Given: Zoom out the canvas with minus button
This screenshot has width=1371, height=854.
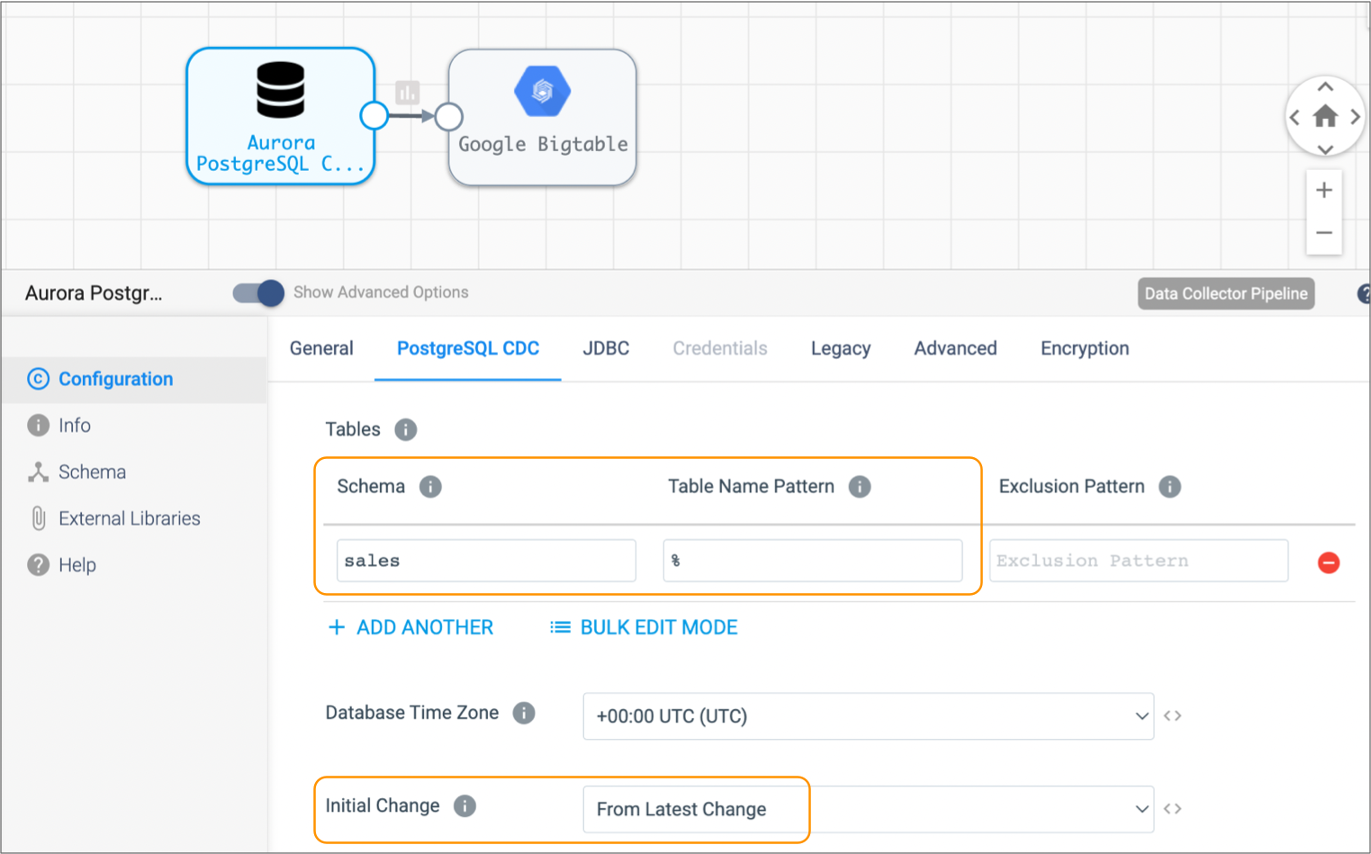Looking at the screenshot, I should pos(1324,233).
